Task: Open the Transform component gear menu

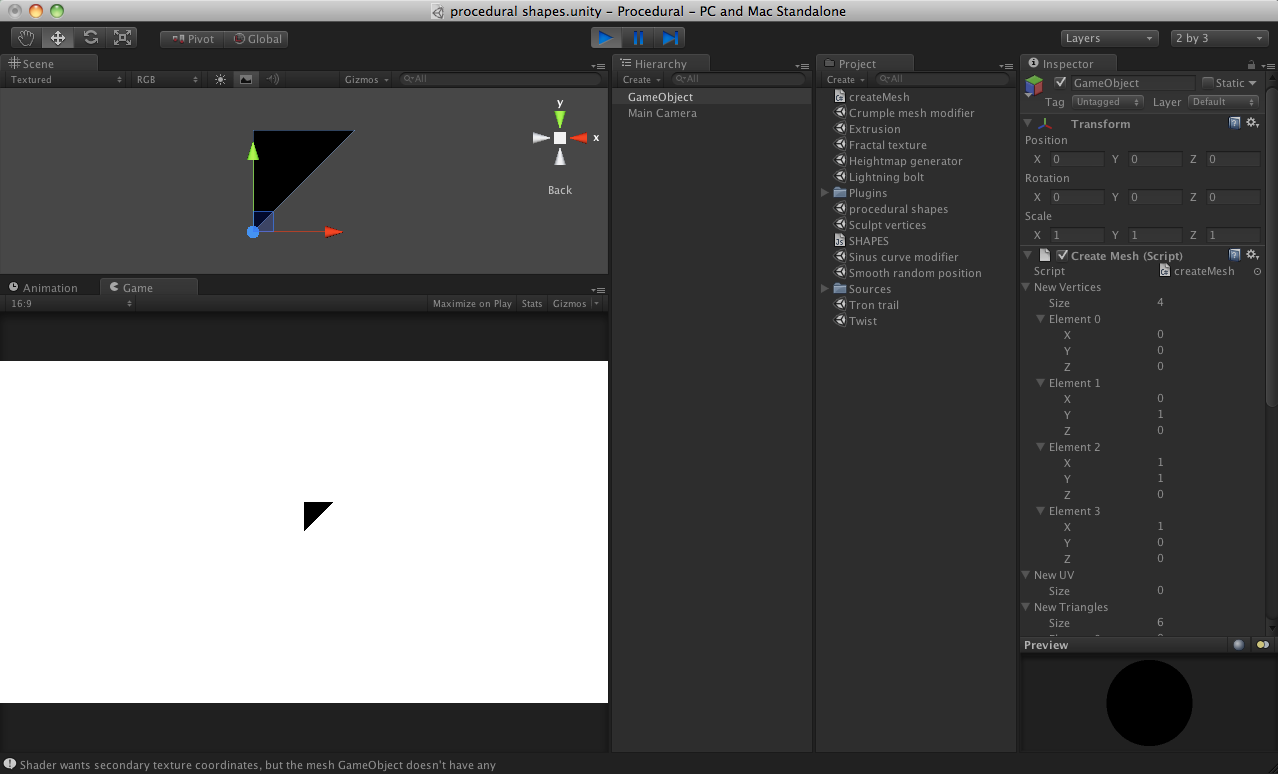Action: pos(1252,122)
